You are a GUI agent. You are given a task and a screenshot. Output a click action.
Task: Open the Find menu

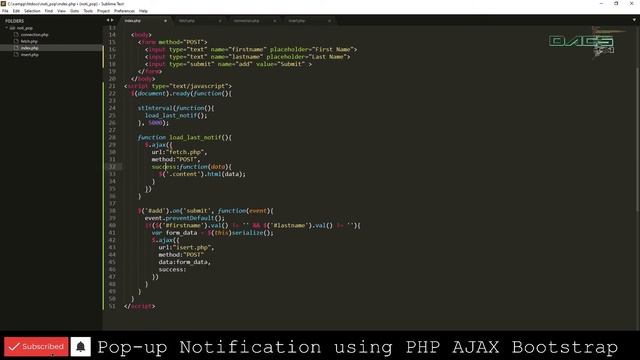click(49, 11)
